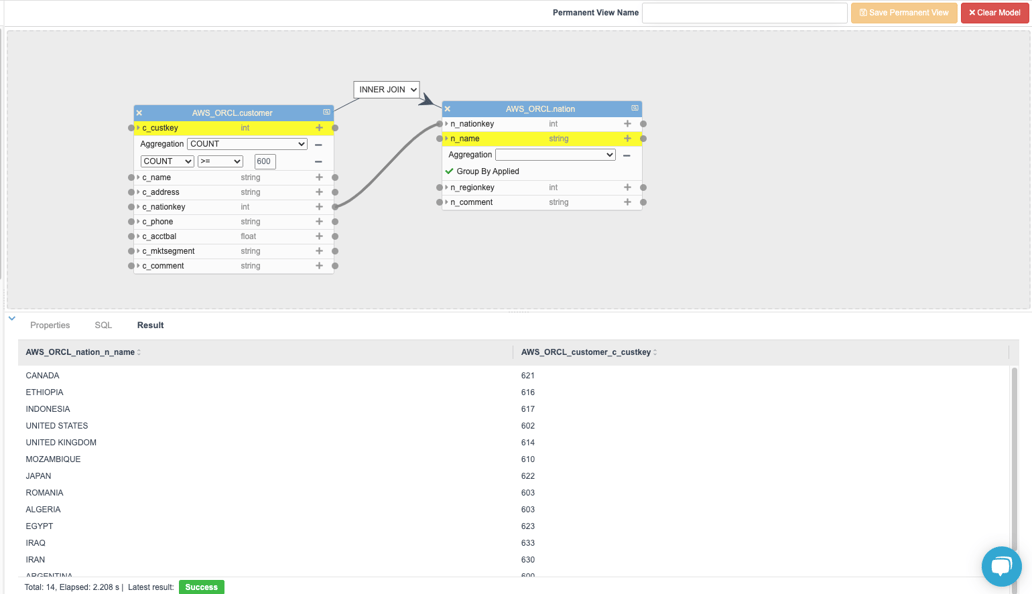Click the grid icon on AWS_ORCL.nation header
Image resolution: width=1032 pixels, height=594 pixels.
[633, 107]
